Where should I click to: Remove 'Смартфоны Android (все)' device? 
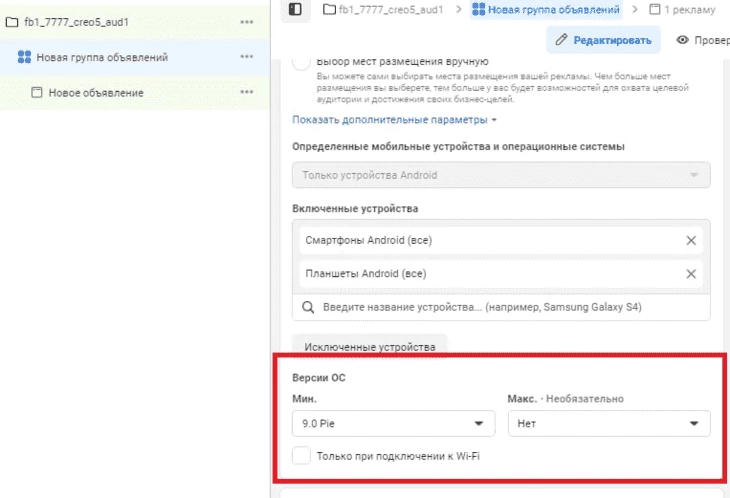691,240
